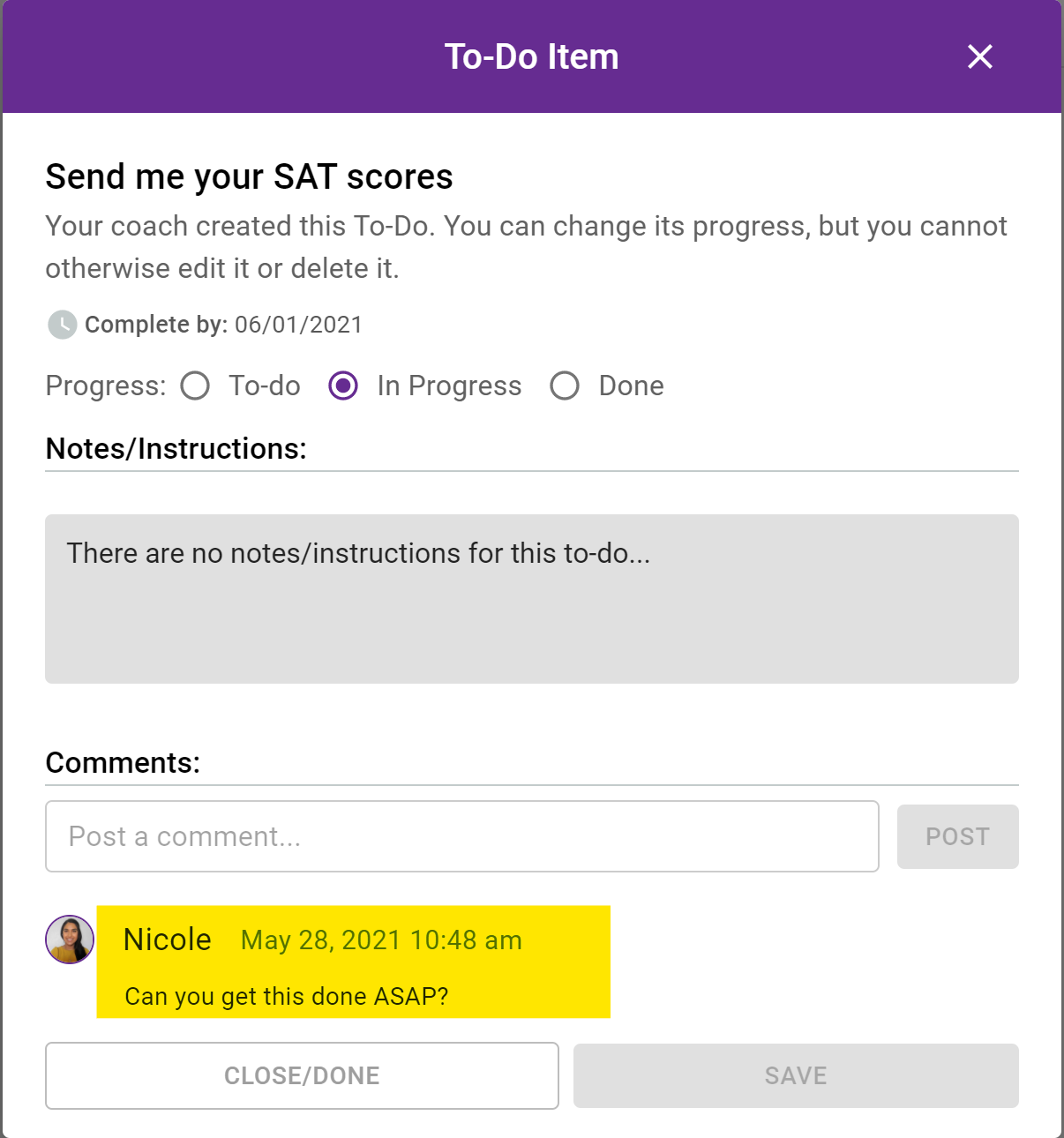Click the comment text about ASAP
1064x1138 pixels.
point(287,996)
